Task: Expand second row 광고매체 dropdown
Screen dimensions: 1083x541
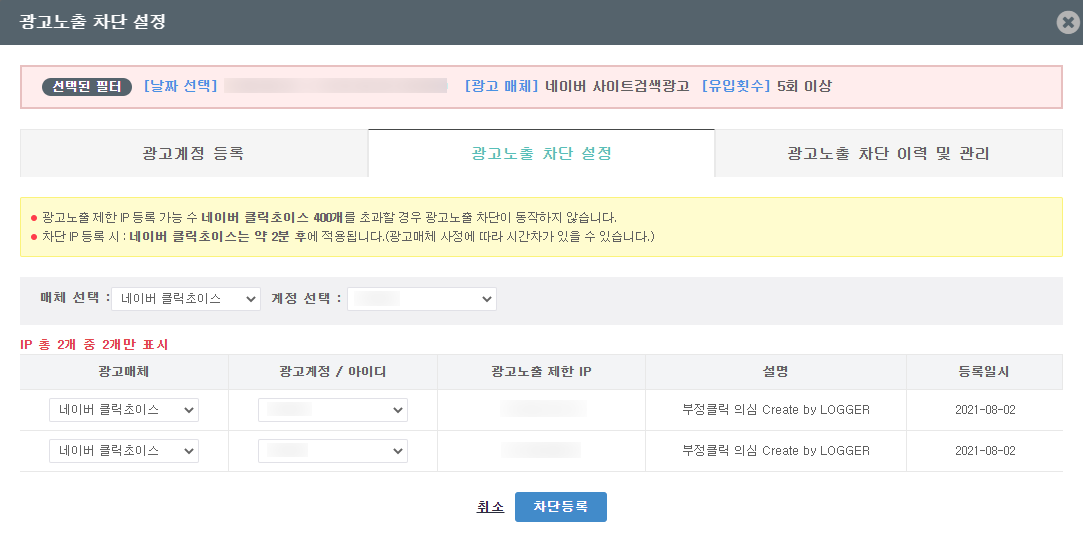Action: point(124,451)
